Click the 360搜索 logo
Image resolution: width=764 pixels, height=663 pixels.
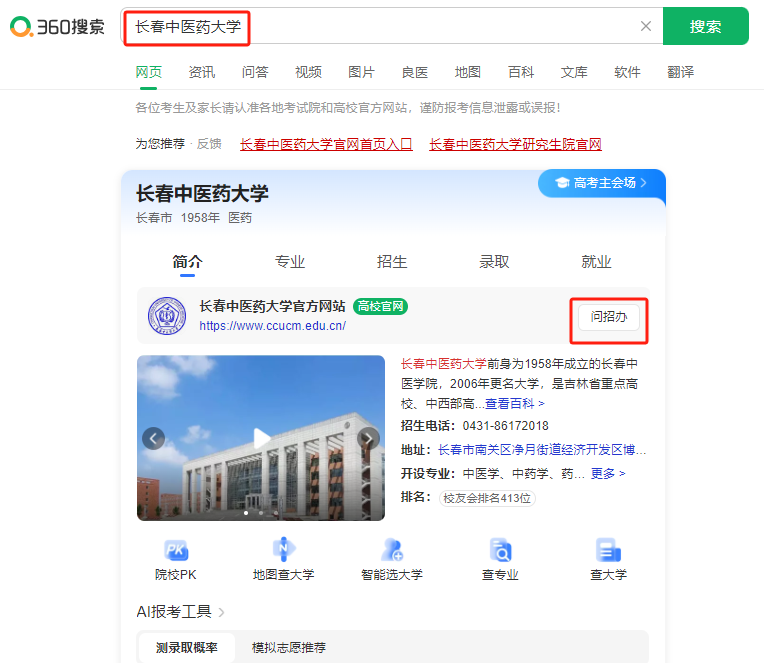[x=57, y=26]
